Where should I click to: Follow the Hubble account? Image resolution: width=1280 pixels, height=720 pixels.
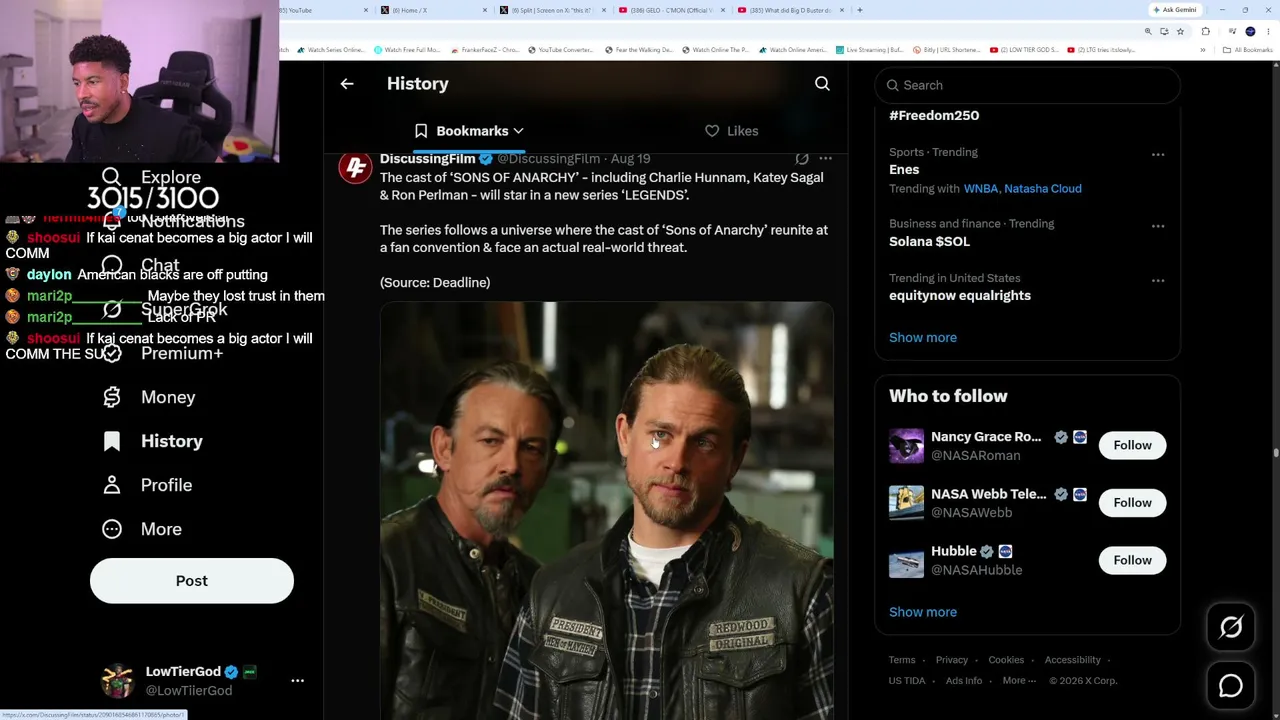pyautogui.click(x=1132, y=560)
